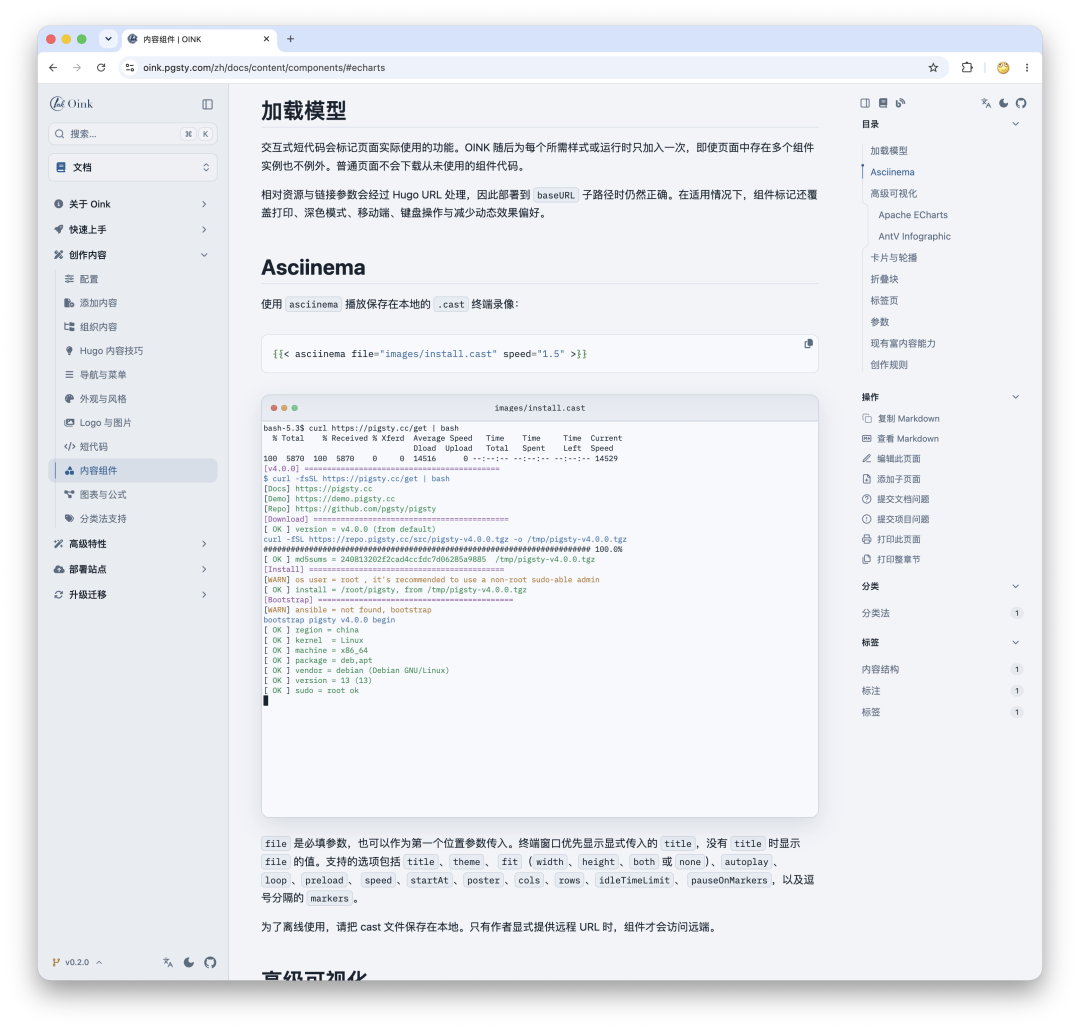Toggle dark mode in right panel header
The height and width of the screenshot is (1030, 1080).
pos(1004,103)
